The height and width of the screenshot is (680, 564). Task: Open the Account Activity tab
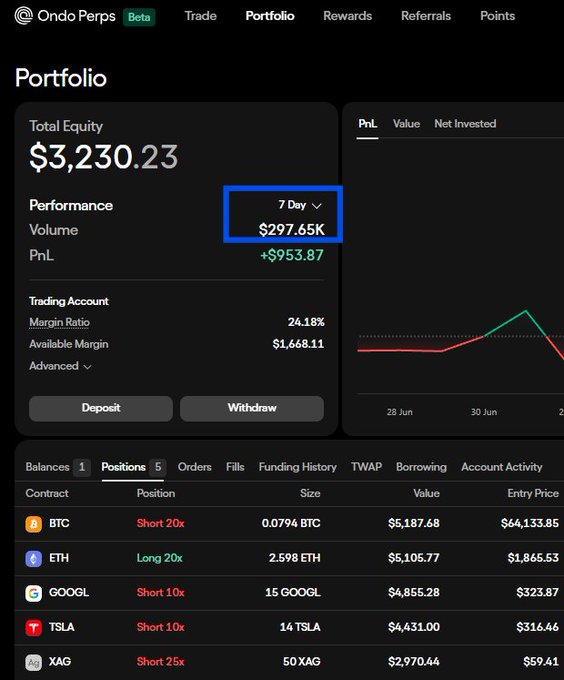click(502, 467)
